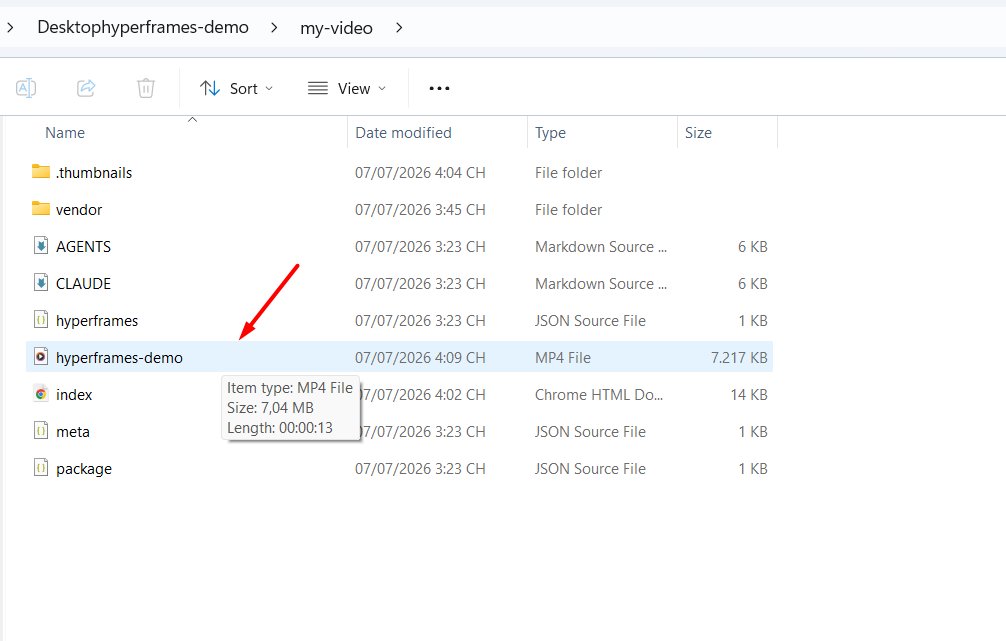
Task: Click the index file name
Action: click(74, 395)
